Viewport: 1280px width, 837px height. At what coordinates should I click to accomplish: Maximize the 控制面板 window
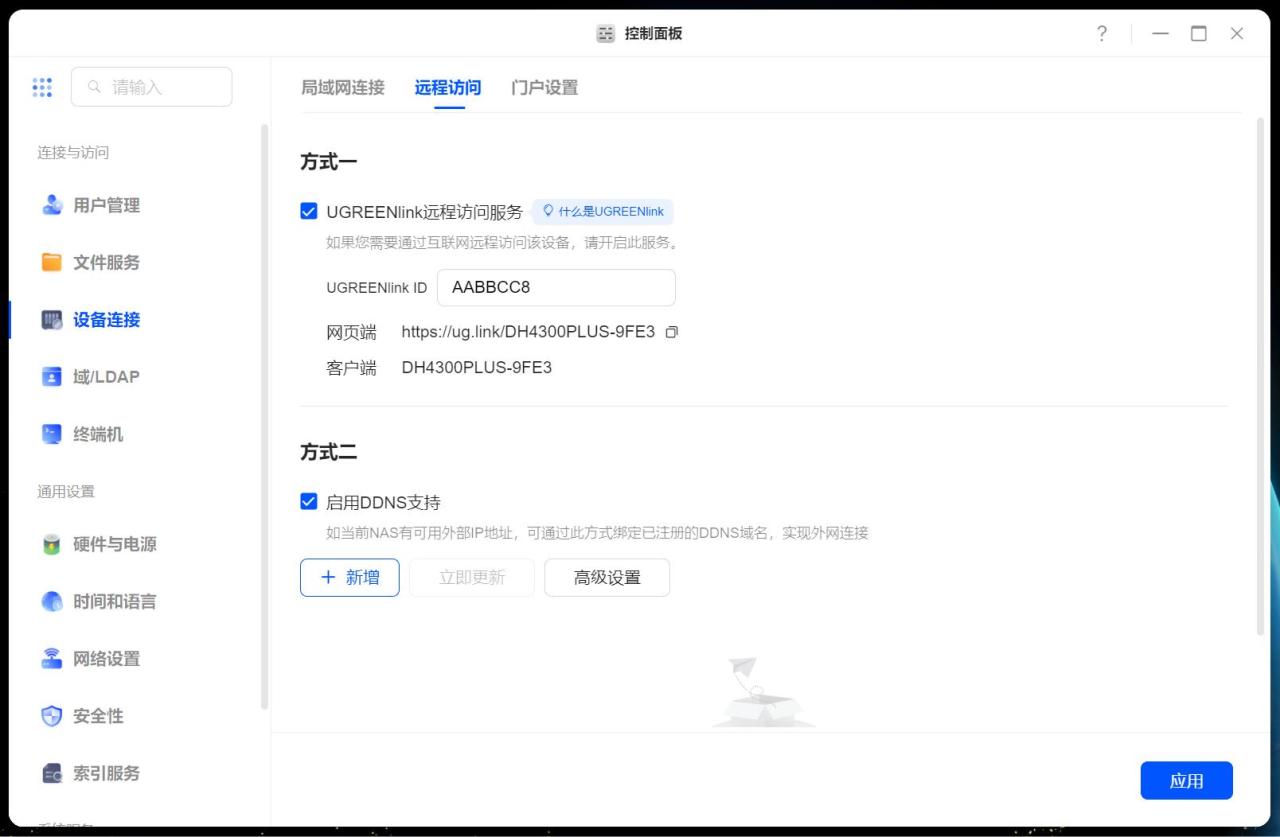[1198, 33]
